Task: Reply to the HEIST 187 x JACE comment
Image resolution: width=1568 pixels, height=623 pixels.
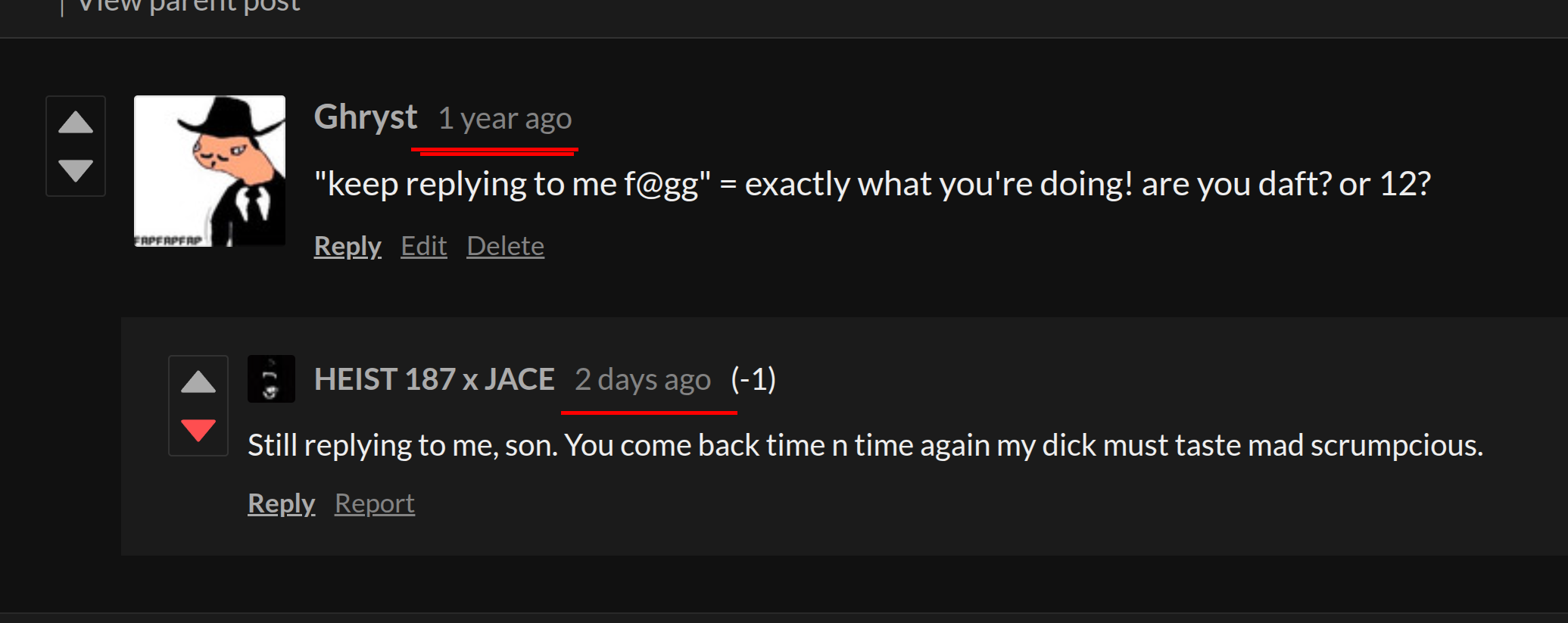Action: tap(281, 503)
